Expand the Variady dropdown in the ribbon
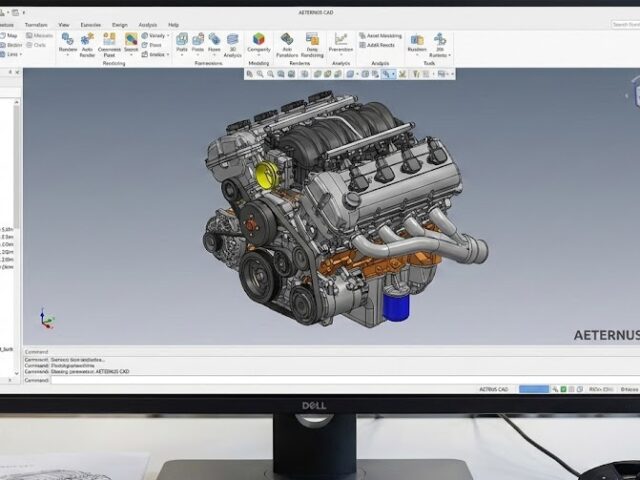 [x=168, y=36]
